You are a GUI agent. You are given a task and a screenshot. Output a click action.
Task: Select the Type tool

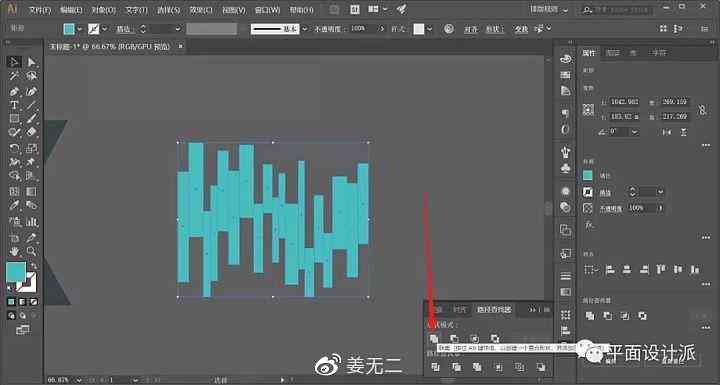tap(14, 105)
